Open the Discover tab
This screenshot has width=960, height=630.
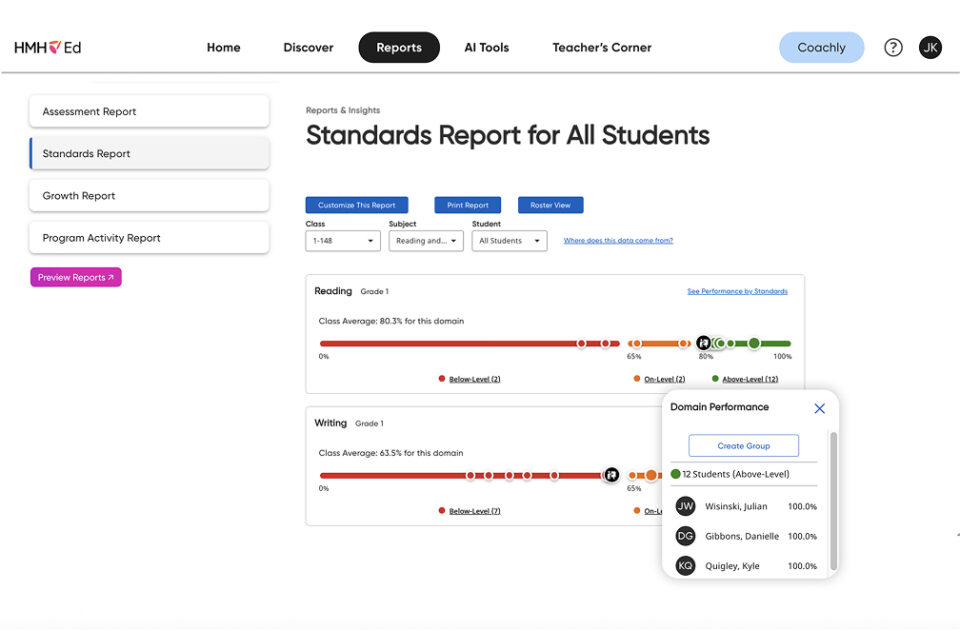pyautogui.click(x=308, y=47)
